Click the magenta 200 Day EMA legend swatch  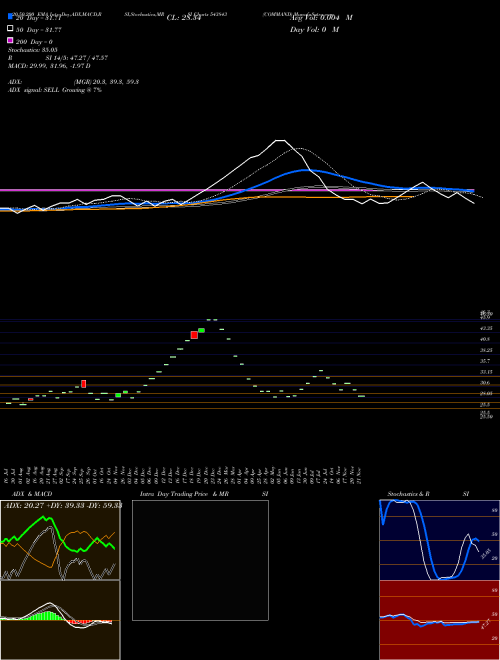(11, 40)
